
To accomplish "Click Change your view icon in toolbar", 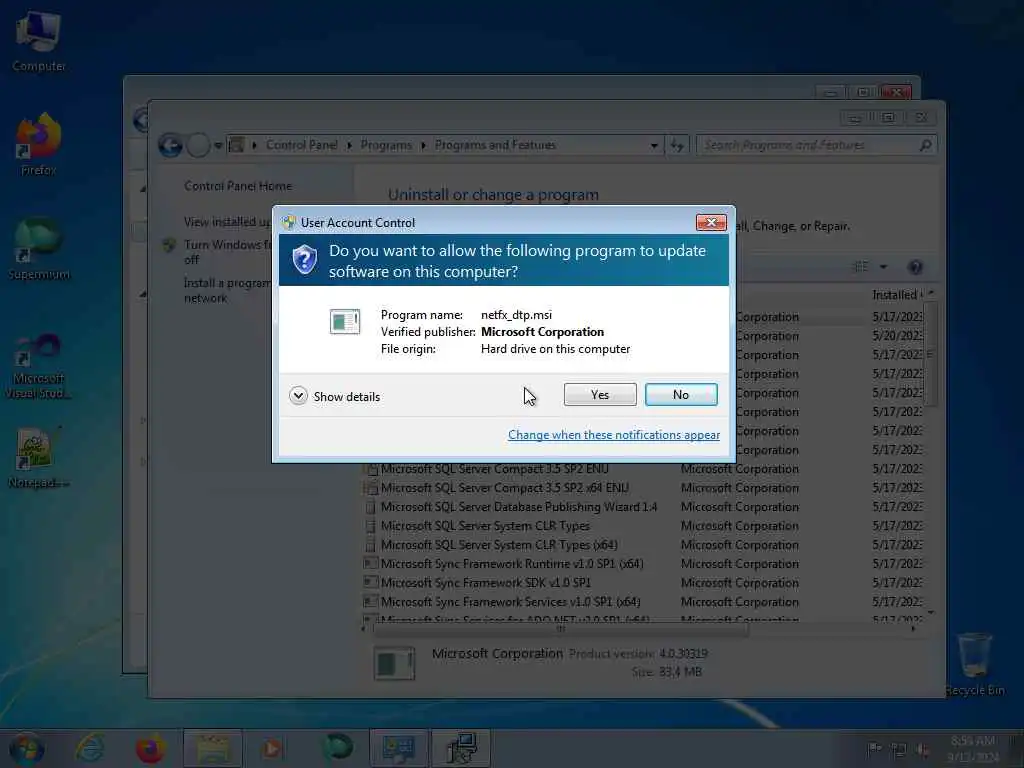I will [x=861, y=266].
